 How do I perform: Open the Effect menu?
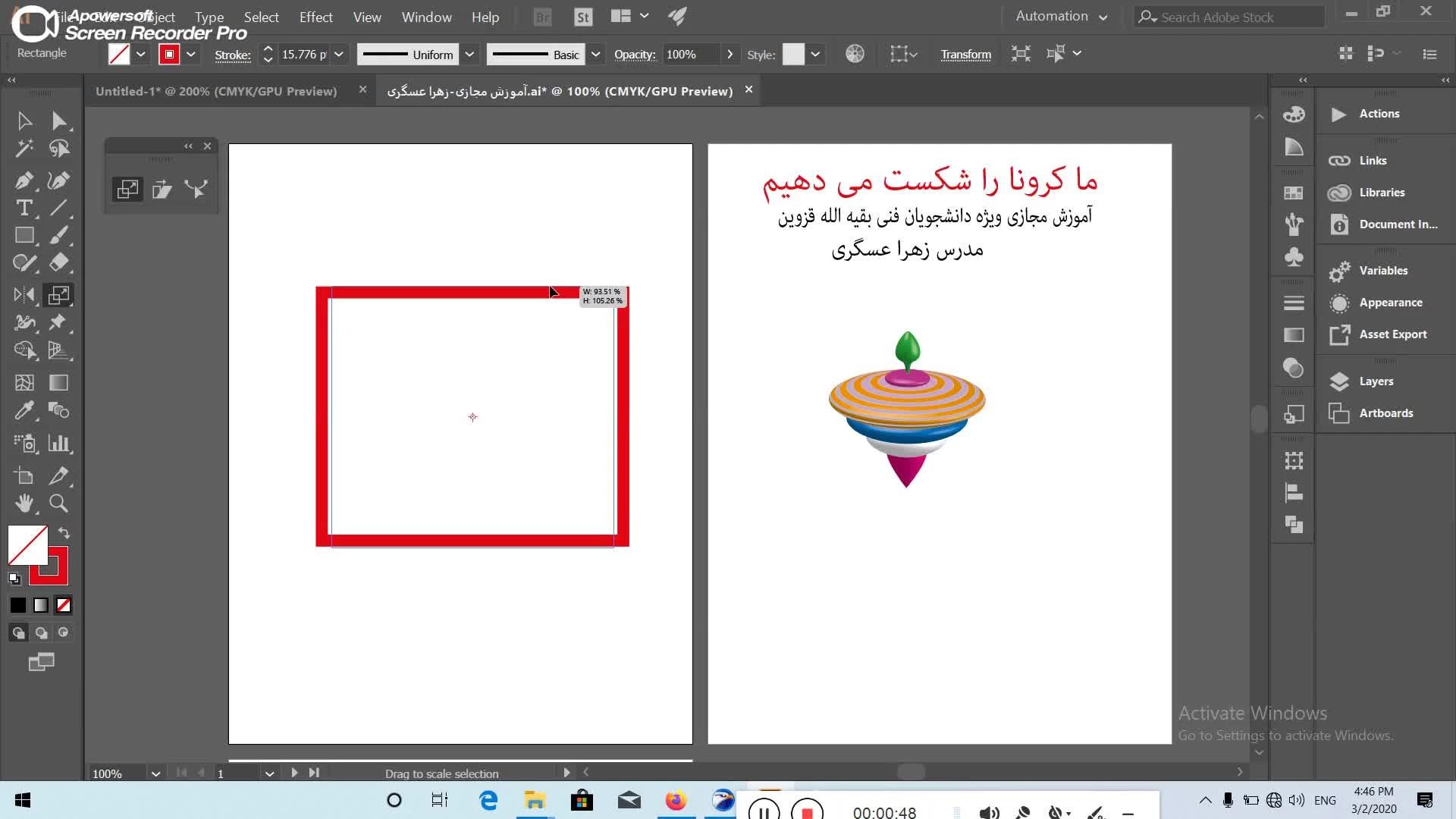[315, 17]
